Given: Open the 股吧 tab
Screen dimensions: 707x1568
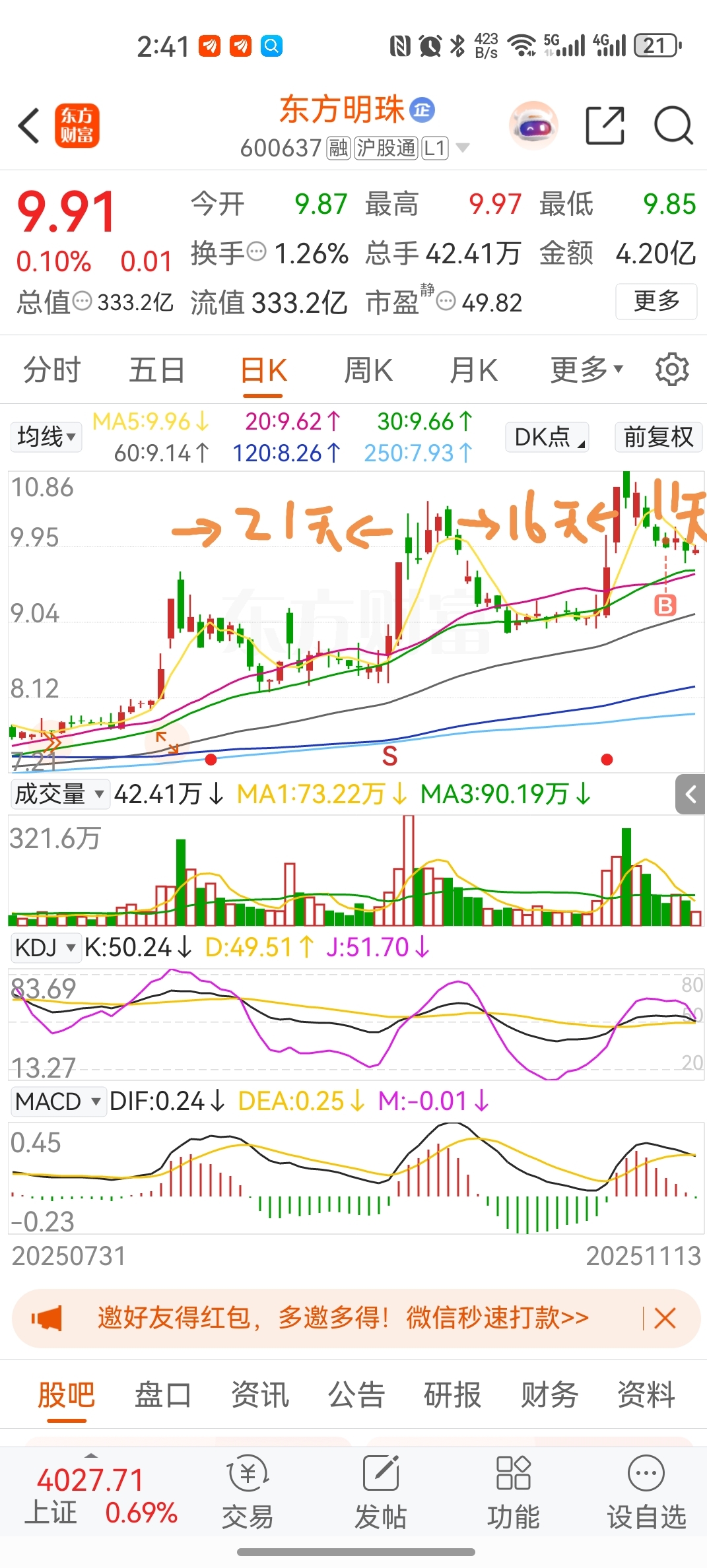Looking at the screenshot, I should pos(66,1395).
